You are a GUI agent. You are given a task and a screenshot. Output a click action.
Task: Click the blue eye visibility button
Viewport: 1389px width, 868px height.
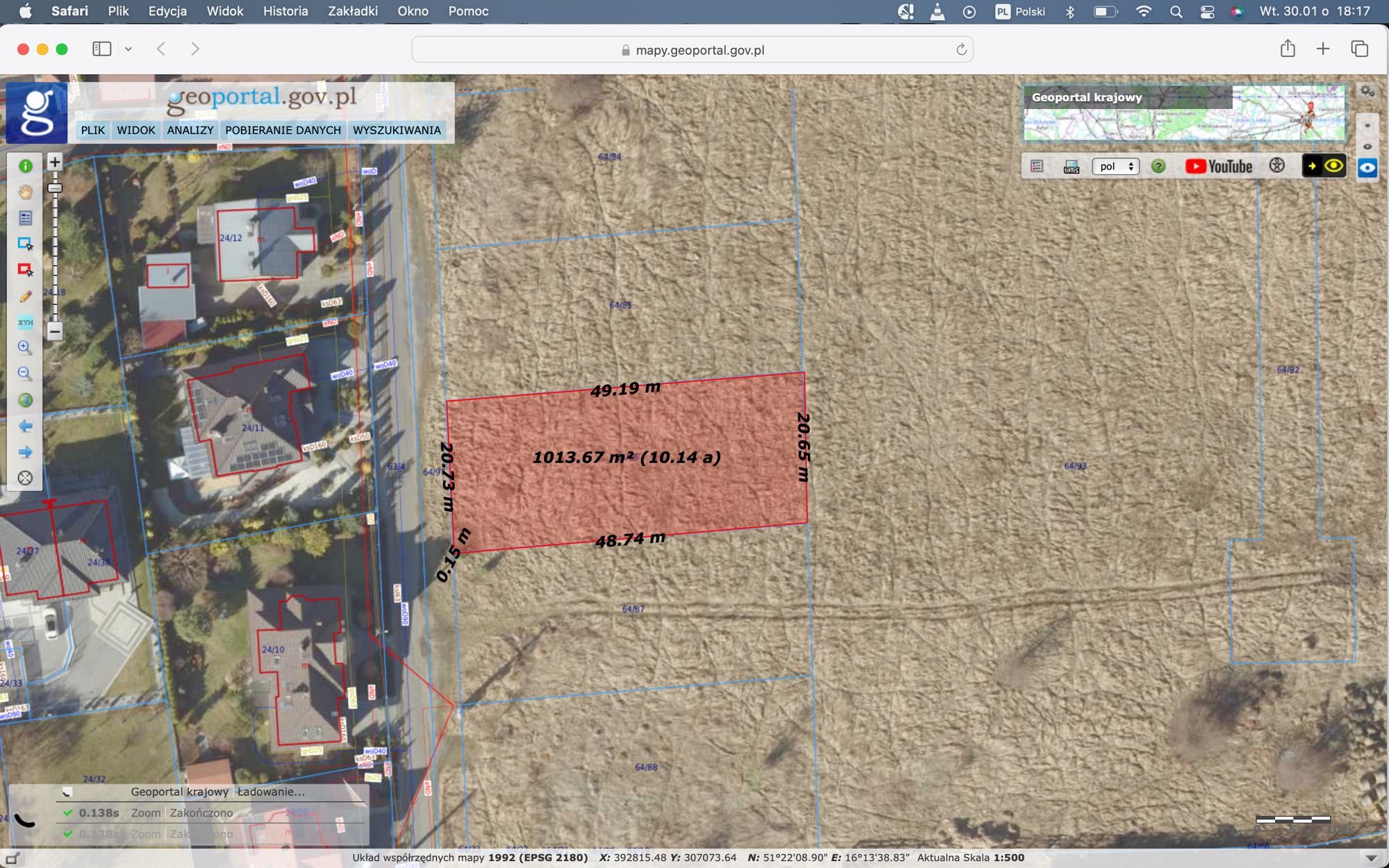tap(1367, 169)
